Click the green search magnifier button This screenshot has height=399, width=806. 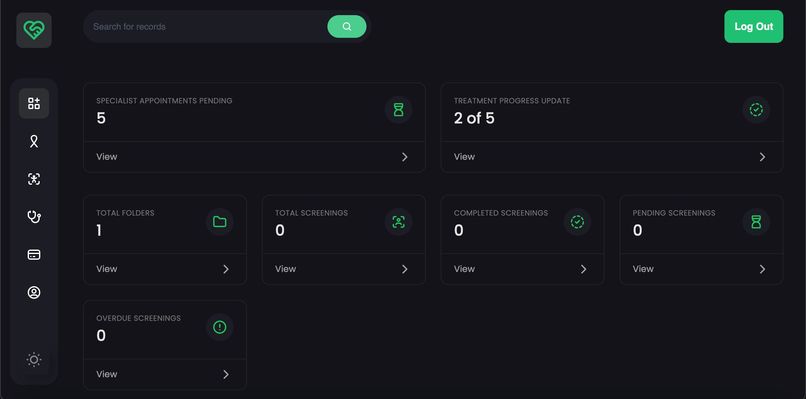(347, 26)
